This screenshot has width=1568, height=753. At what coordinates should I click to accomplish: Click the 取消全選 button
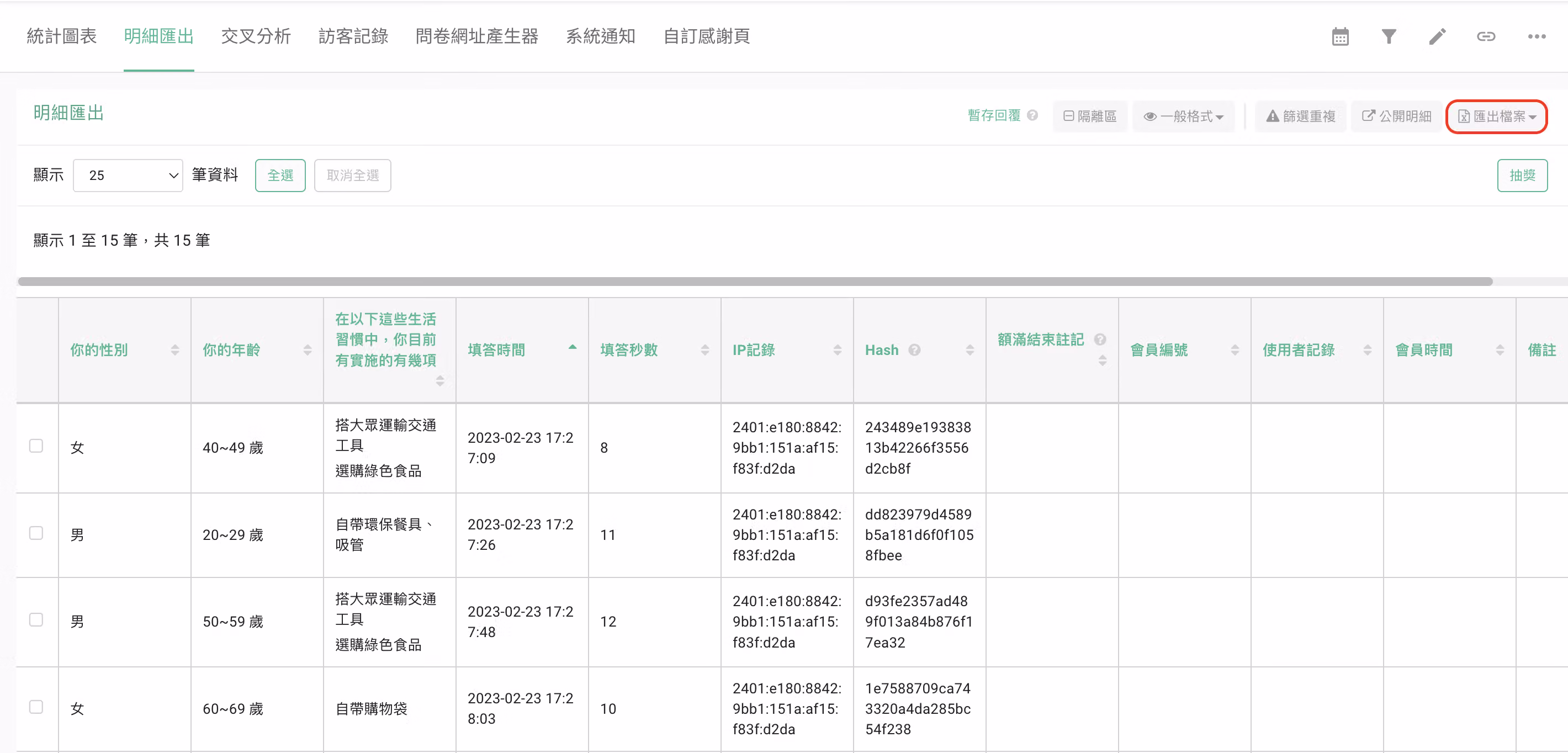tap(352, 176)
